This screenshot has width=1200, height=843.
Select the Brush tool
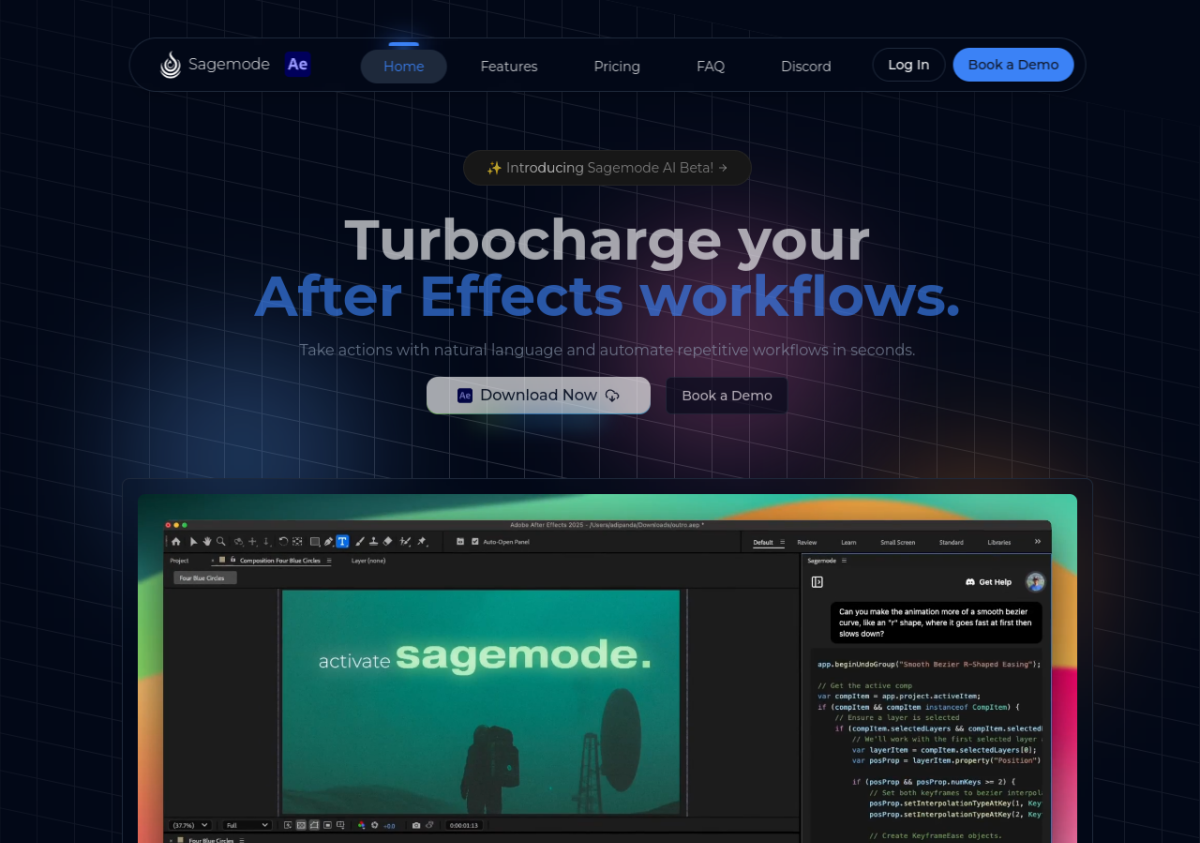(x=360, y=542)
